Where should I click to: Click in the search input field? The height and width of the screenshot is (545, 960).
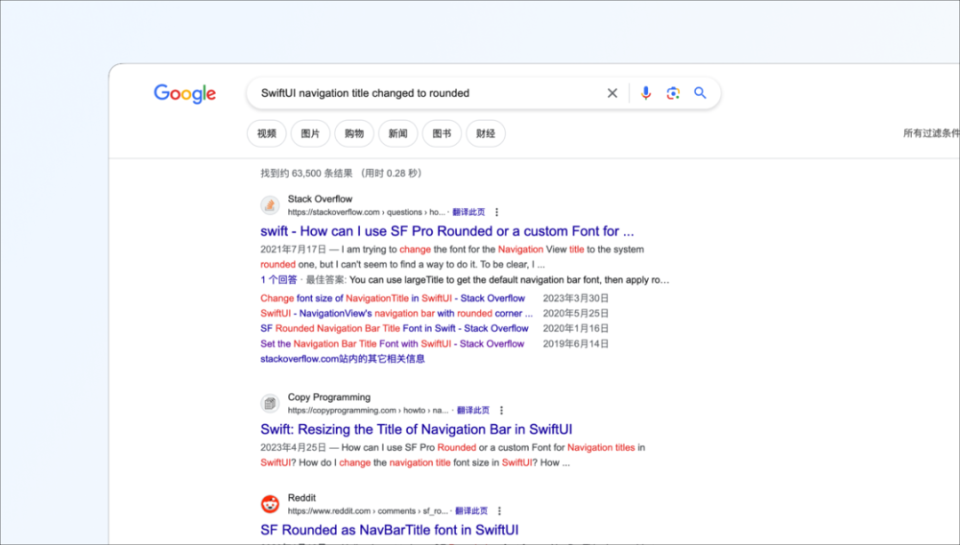pos(429,93)
